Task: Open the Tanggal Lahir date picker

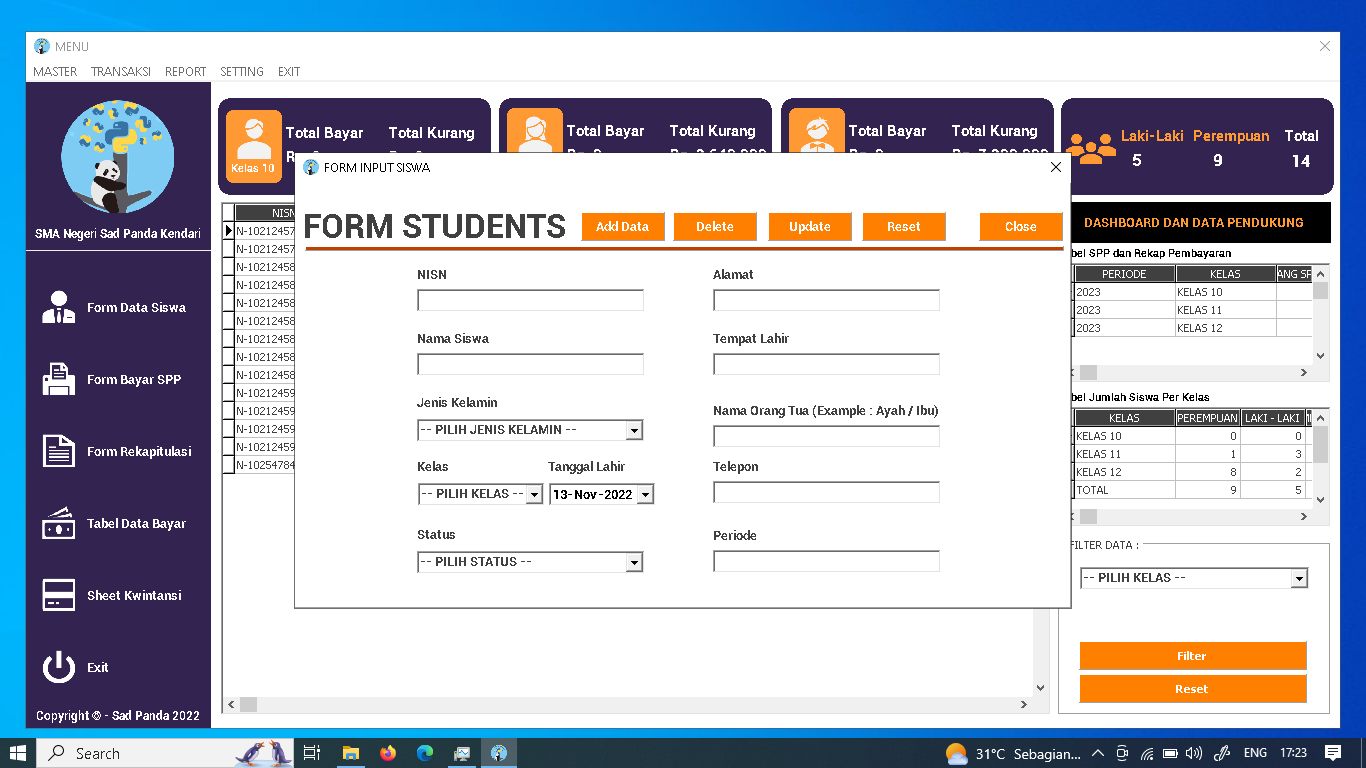Action: point(645,494)
